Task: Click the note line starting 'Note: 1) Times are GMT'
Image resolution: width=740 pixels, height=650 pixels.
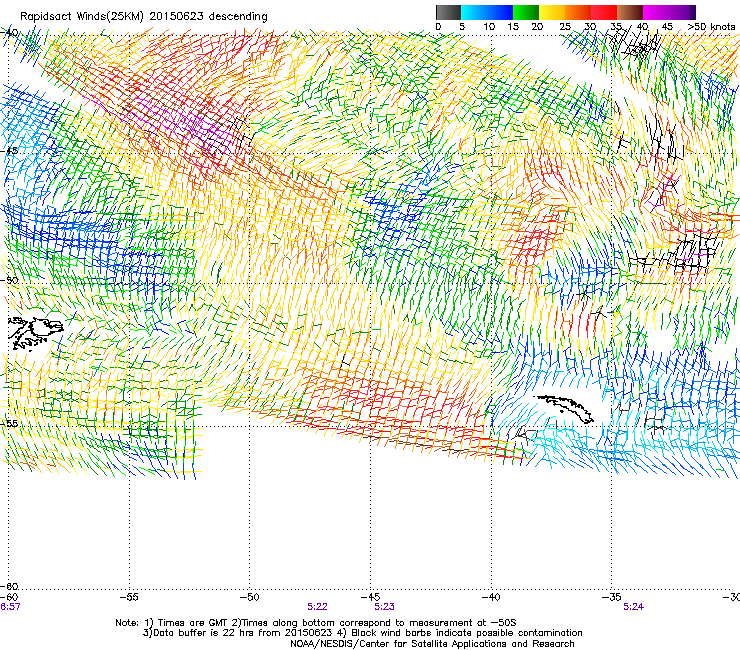Action: (x=316, y=623)
